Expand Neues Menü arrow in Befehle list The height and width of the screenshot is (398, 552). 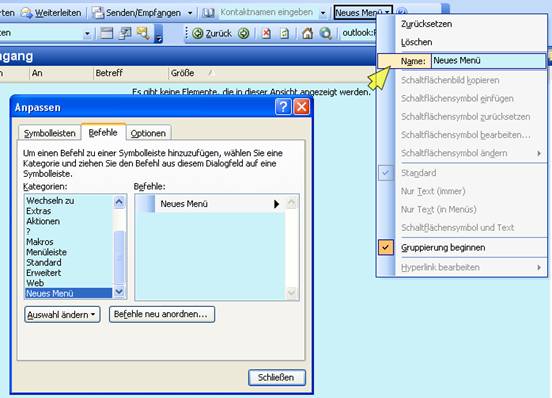(x=276, y=204)
